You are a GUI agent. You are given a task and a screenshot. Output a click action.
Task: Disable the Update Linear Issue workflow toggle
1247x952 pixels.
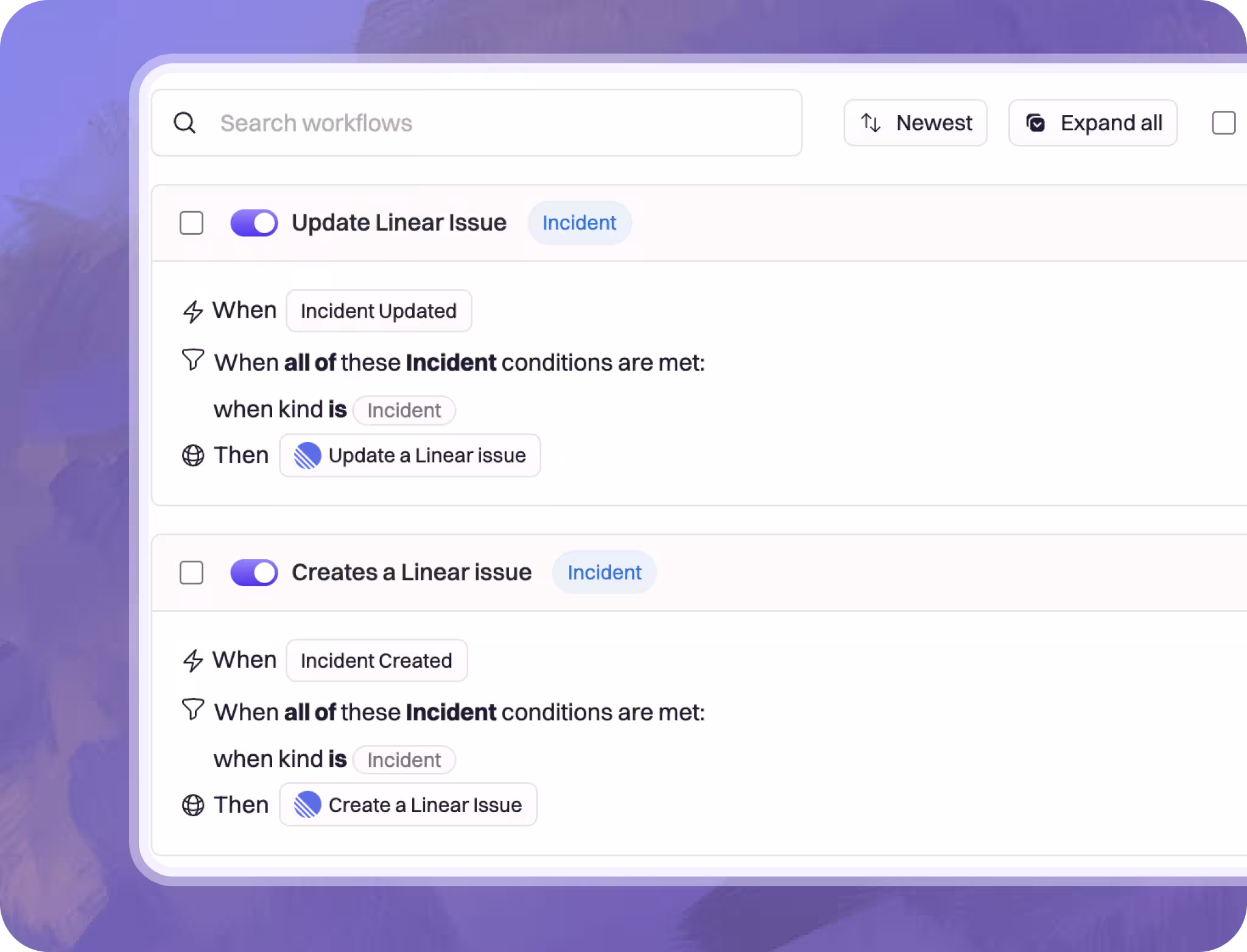tap(254, 223)
